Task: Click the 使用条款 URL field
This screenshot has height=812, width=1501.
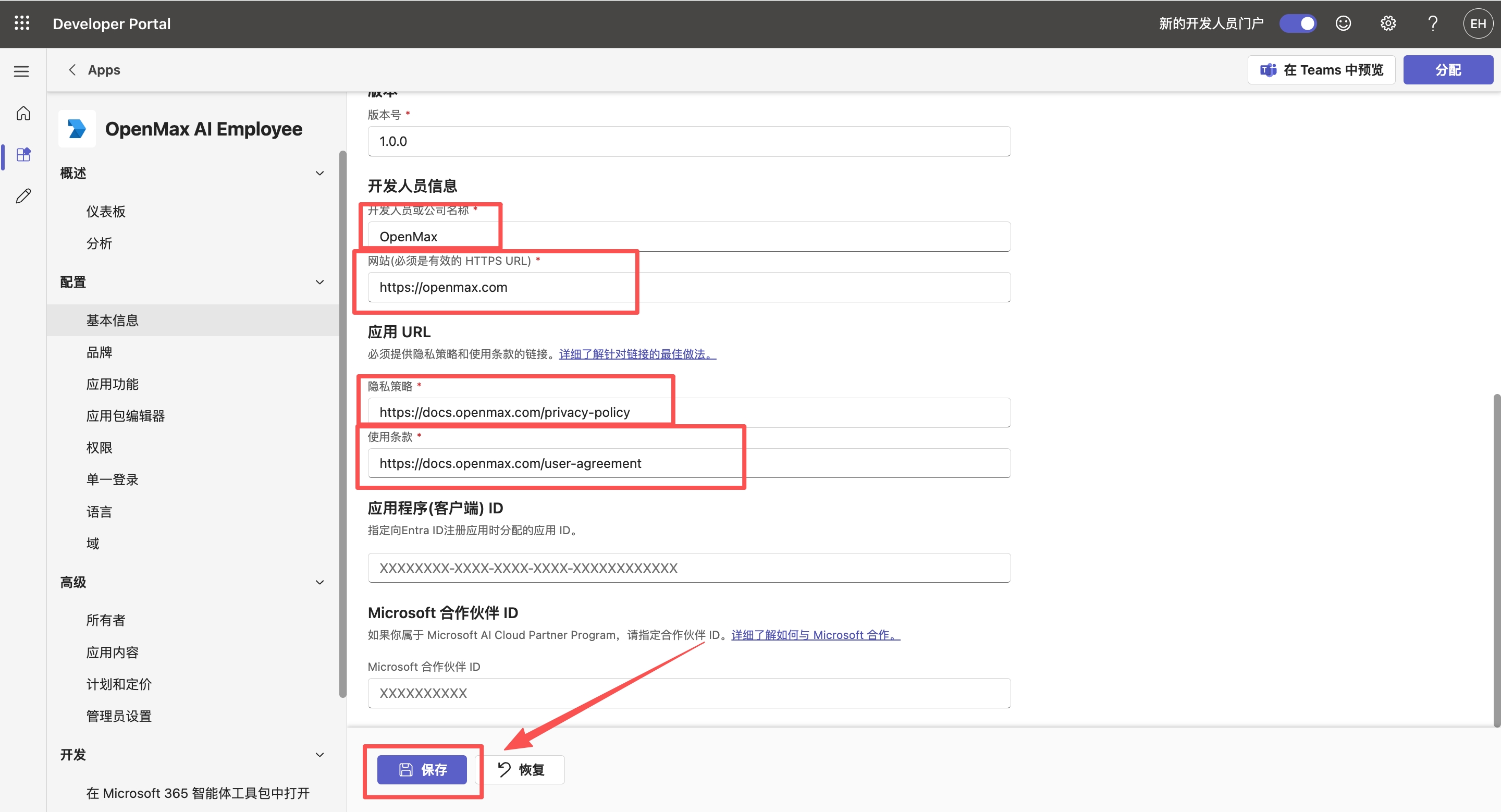Action: (688, 463)
